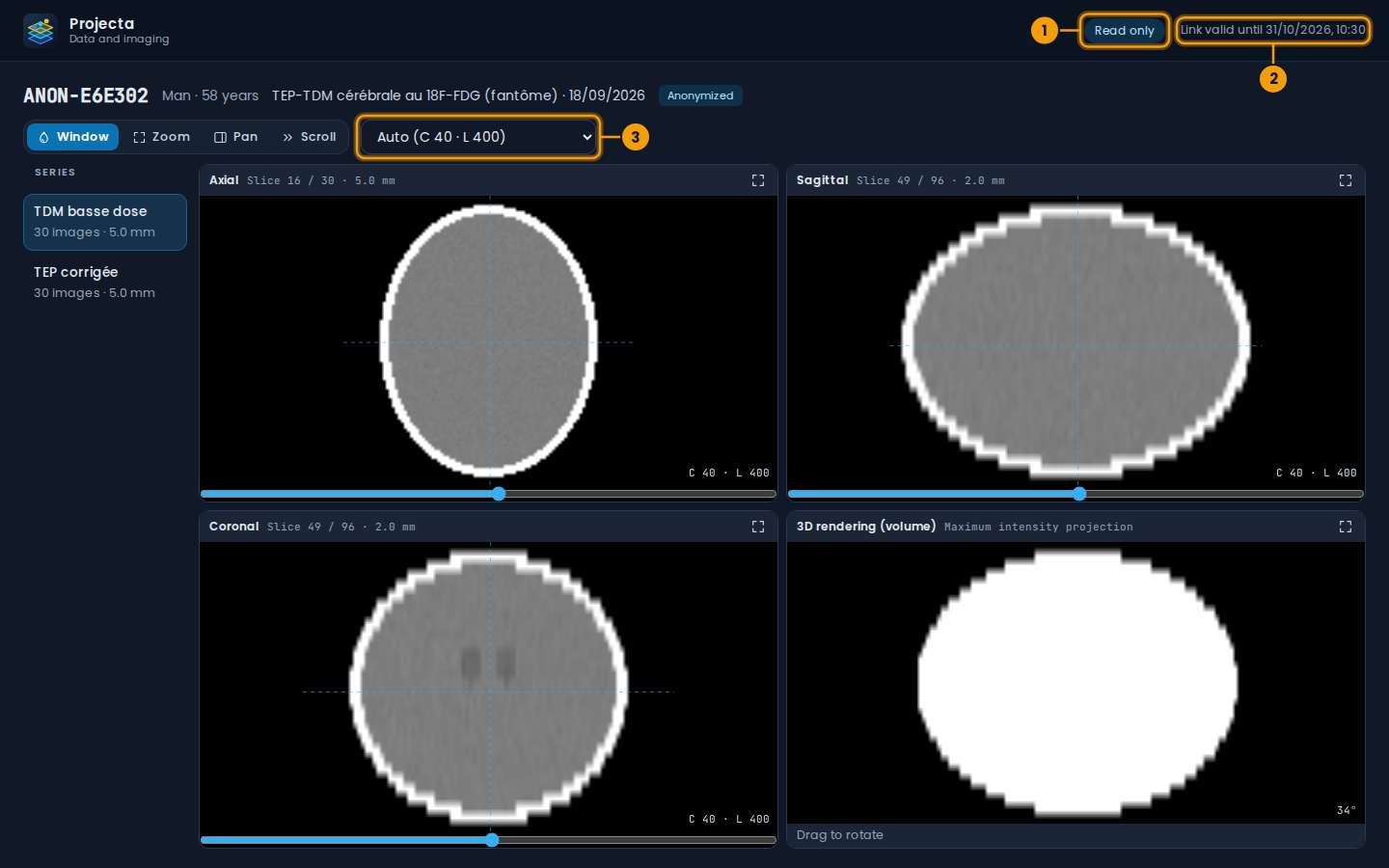1389x868 pixels.
Task: Click the Coronal slice slider handle
Action: 492,840
